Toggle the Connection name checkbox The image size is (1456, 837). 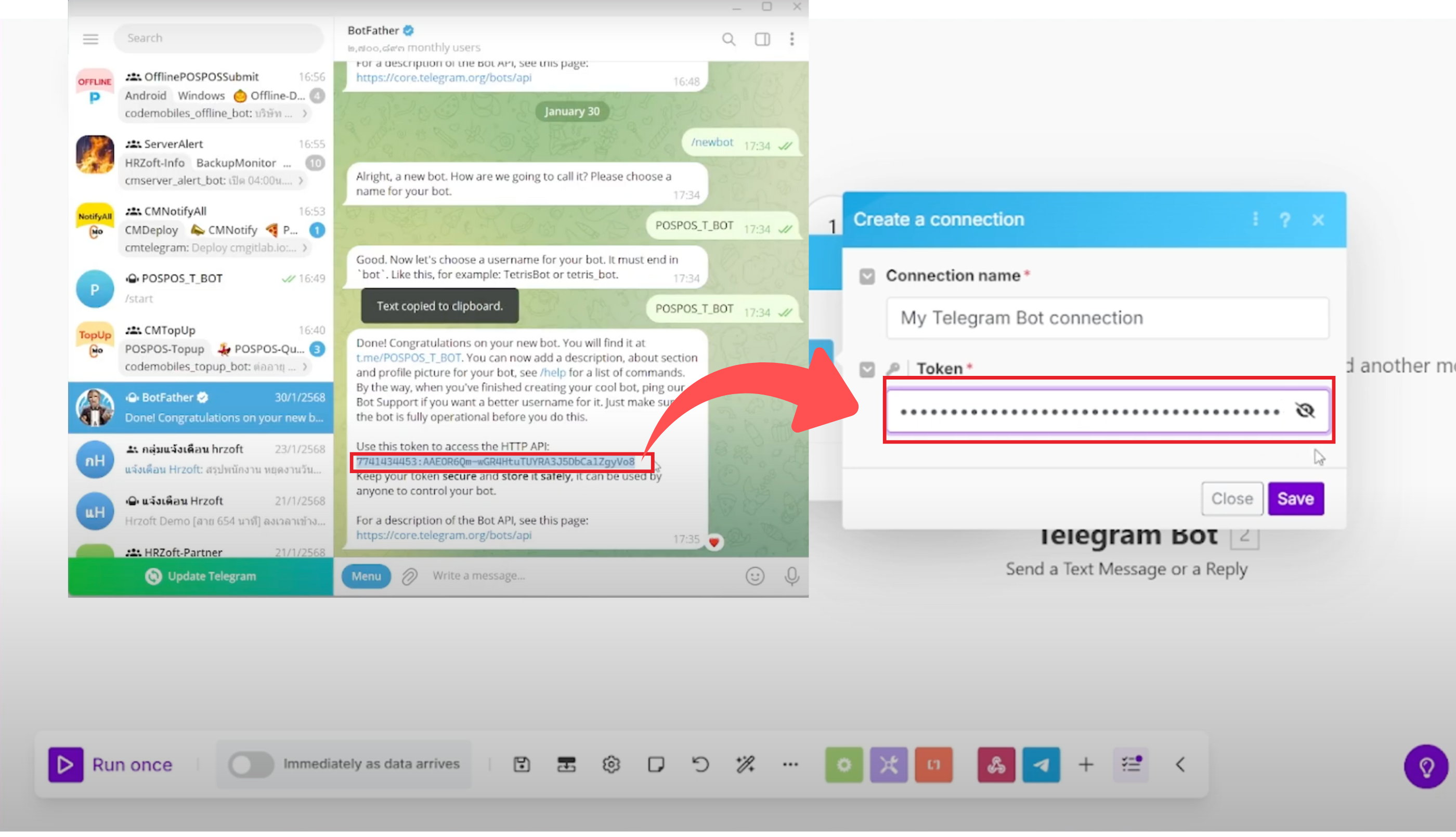(867, 277)
